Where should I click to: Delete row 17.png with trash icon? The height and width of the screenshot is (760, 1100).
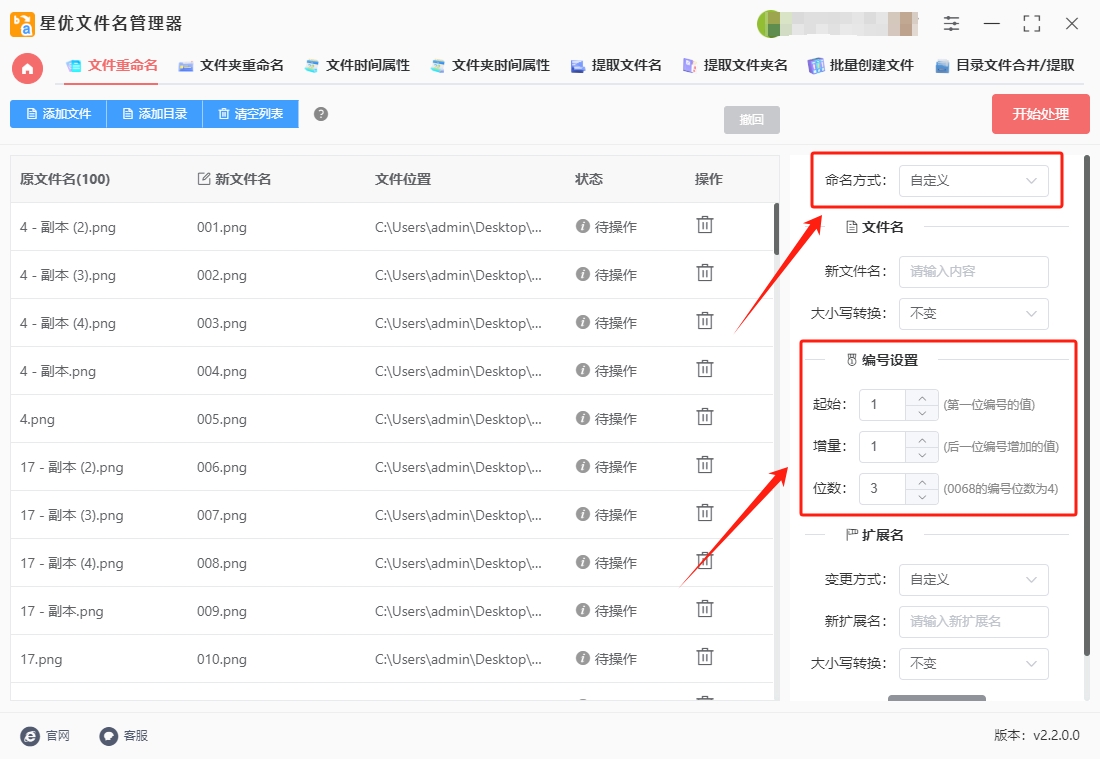tap(704, 658)
